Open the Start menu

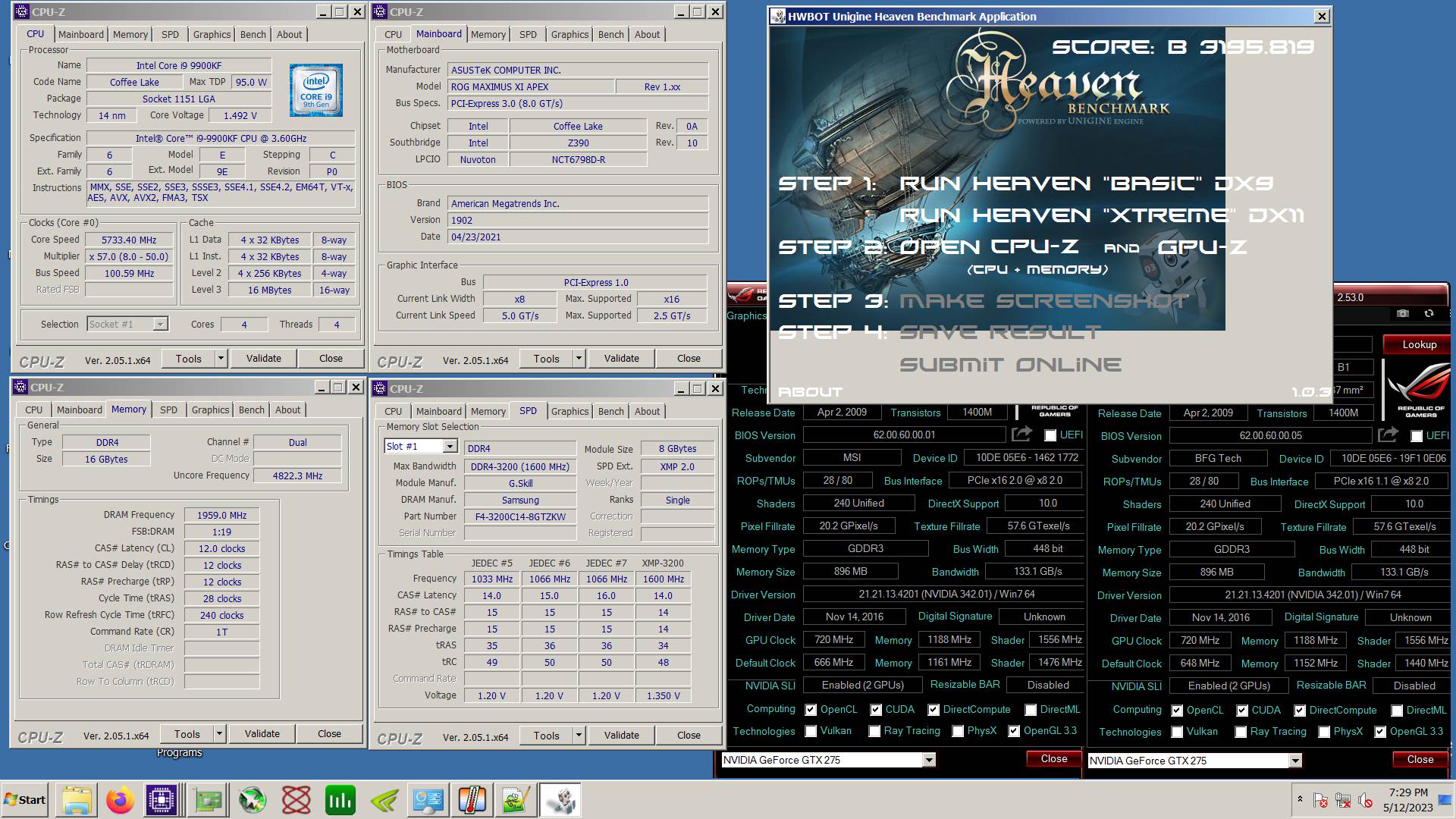point(25,800)
